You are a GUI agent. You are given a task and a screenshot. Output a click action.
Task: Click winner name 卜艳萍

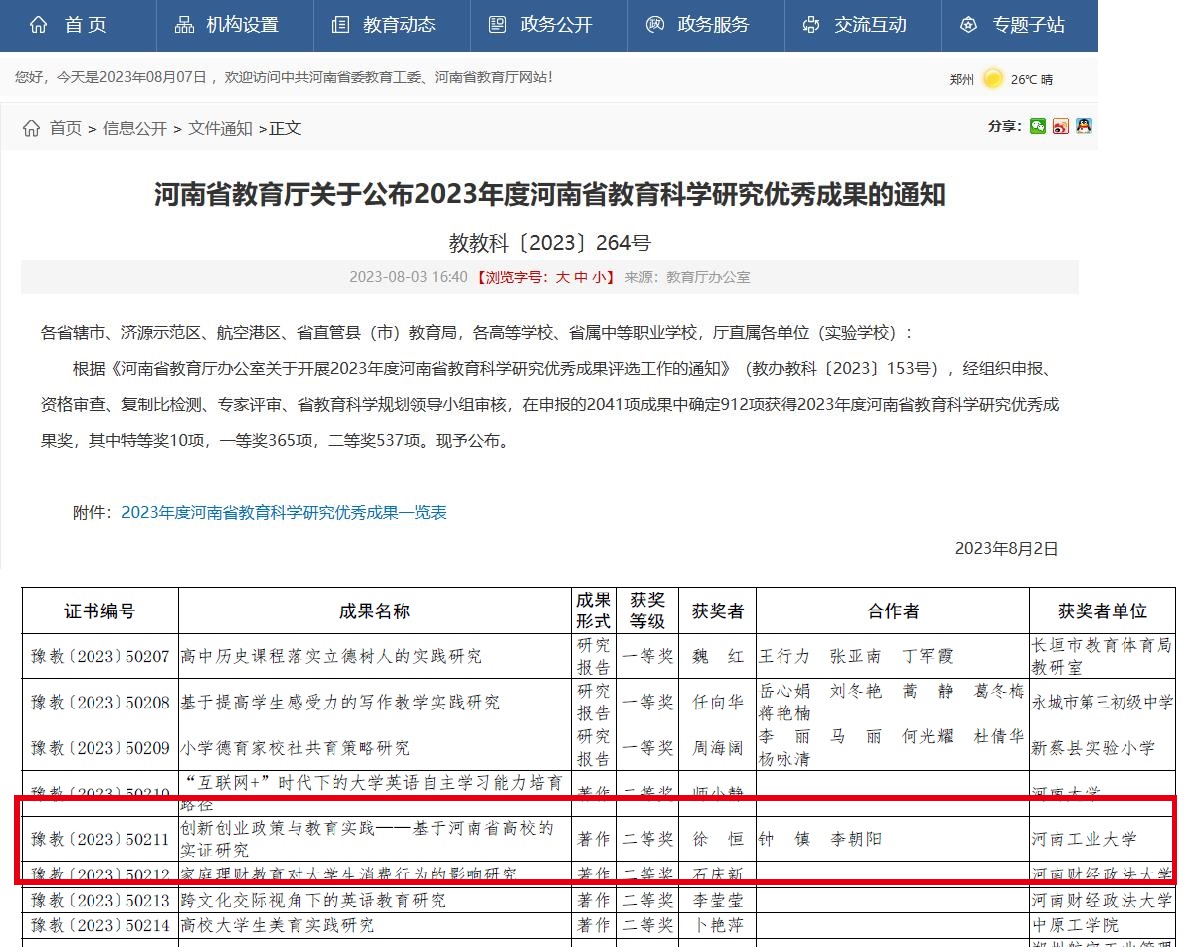coord(718,925)
